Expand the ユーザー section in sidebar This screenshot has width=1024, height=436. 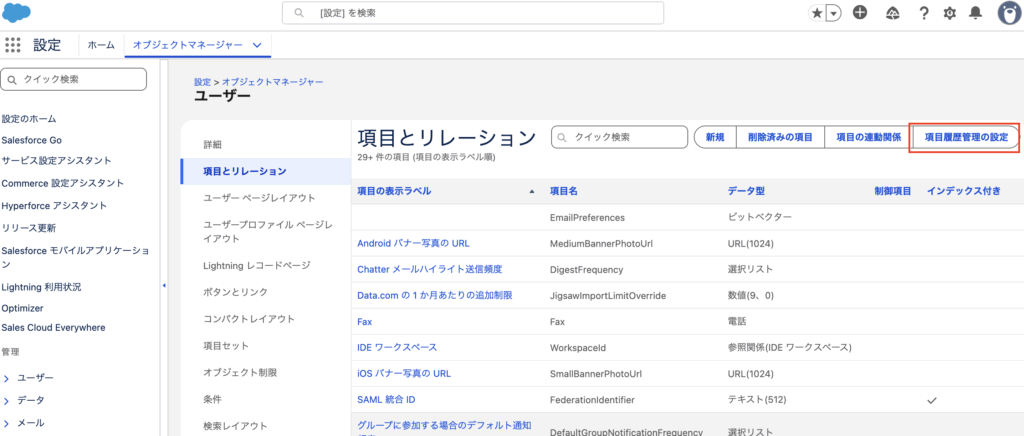tap(7, 378)
